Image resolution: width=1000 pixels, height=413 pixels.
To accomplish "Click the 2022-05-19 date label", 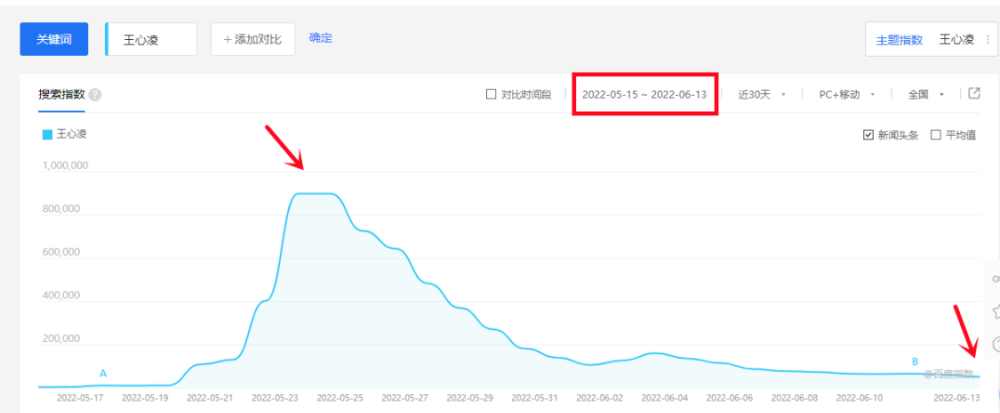I will tap(145, 398).
